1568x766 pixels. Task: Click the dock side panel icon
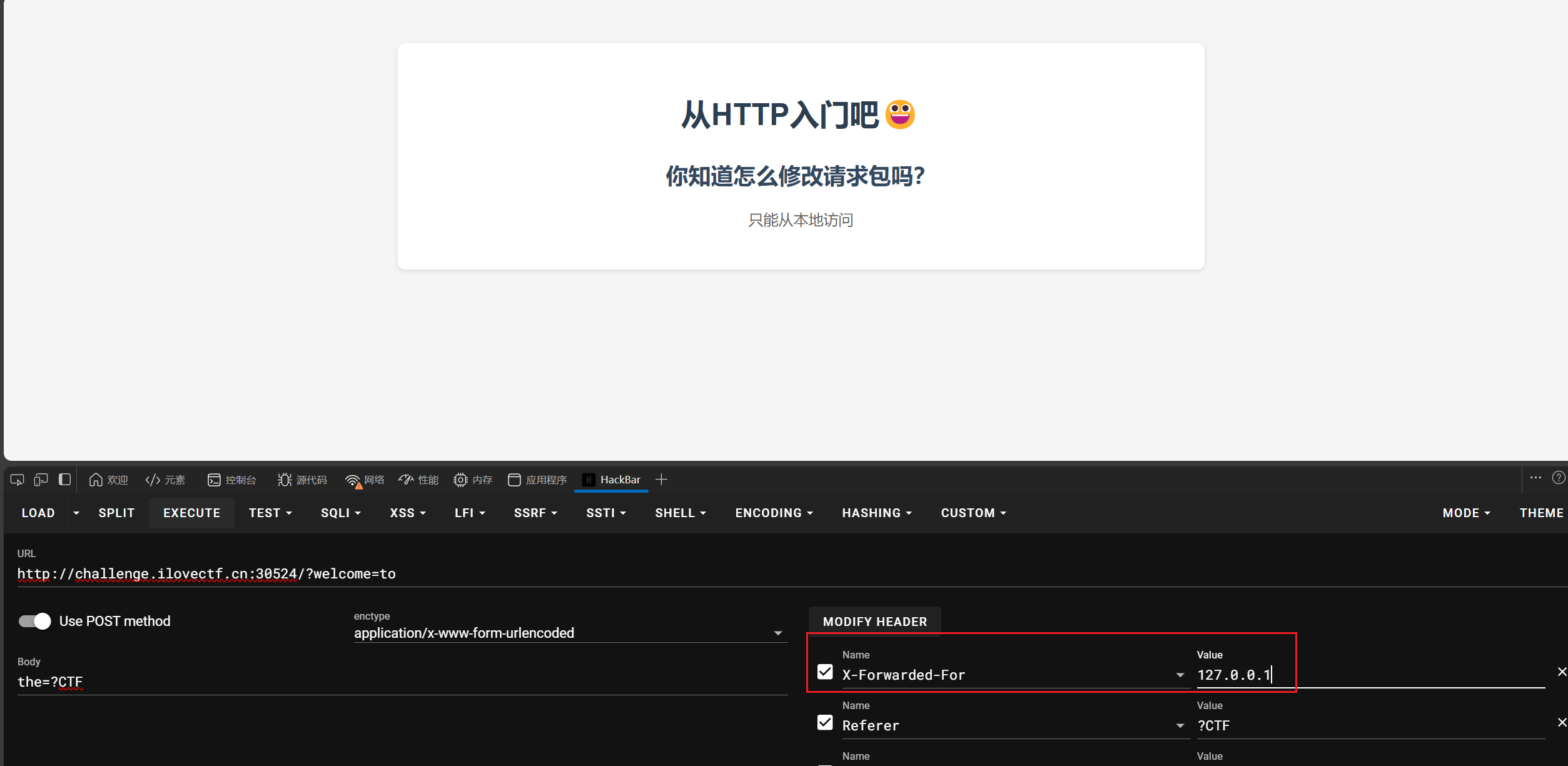point(64,480)
